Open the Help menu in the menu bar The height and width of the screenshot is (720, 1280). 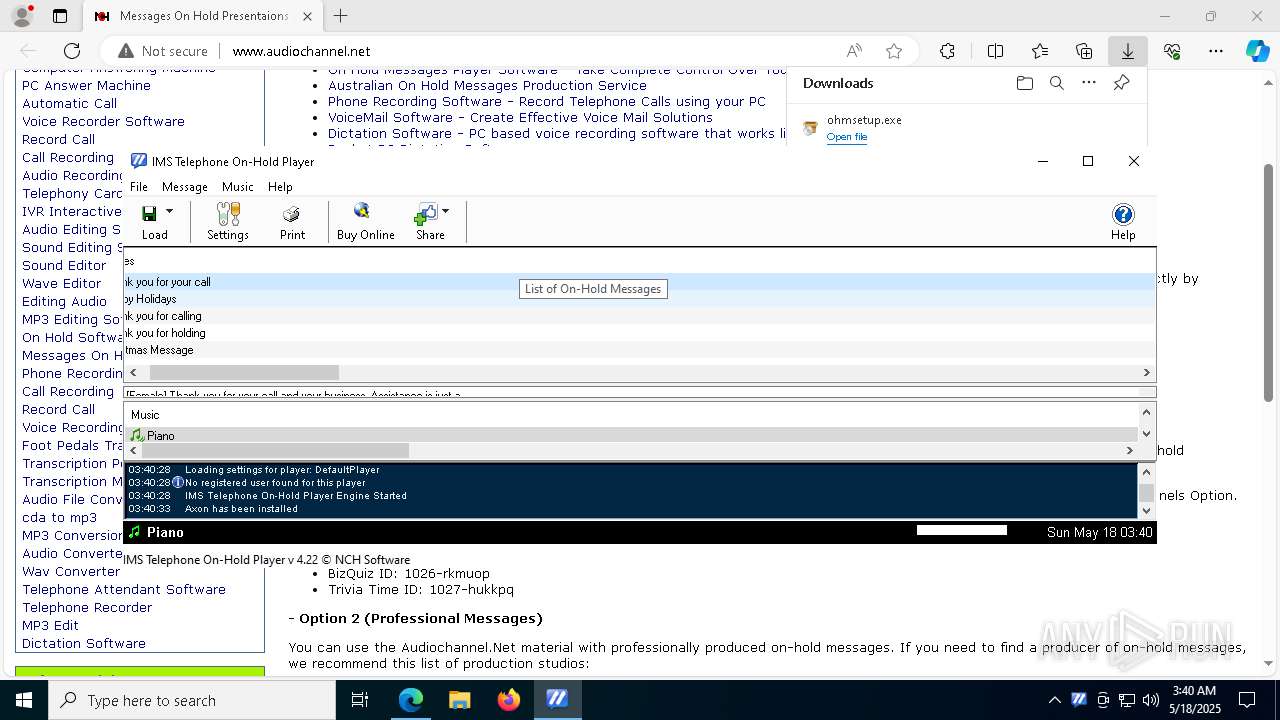click(x=280, y=187)
